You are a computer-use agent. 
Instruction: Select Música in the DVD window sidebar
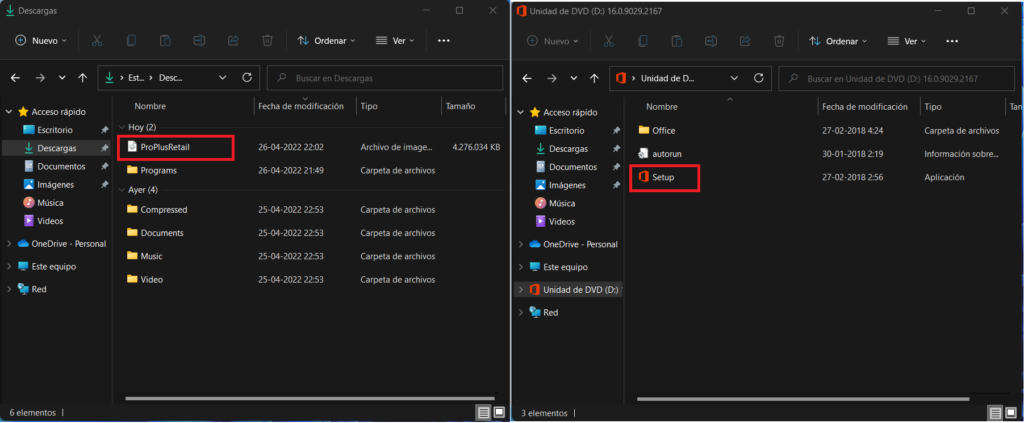coord(562,203)
